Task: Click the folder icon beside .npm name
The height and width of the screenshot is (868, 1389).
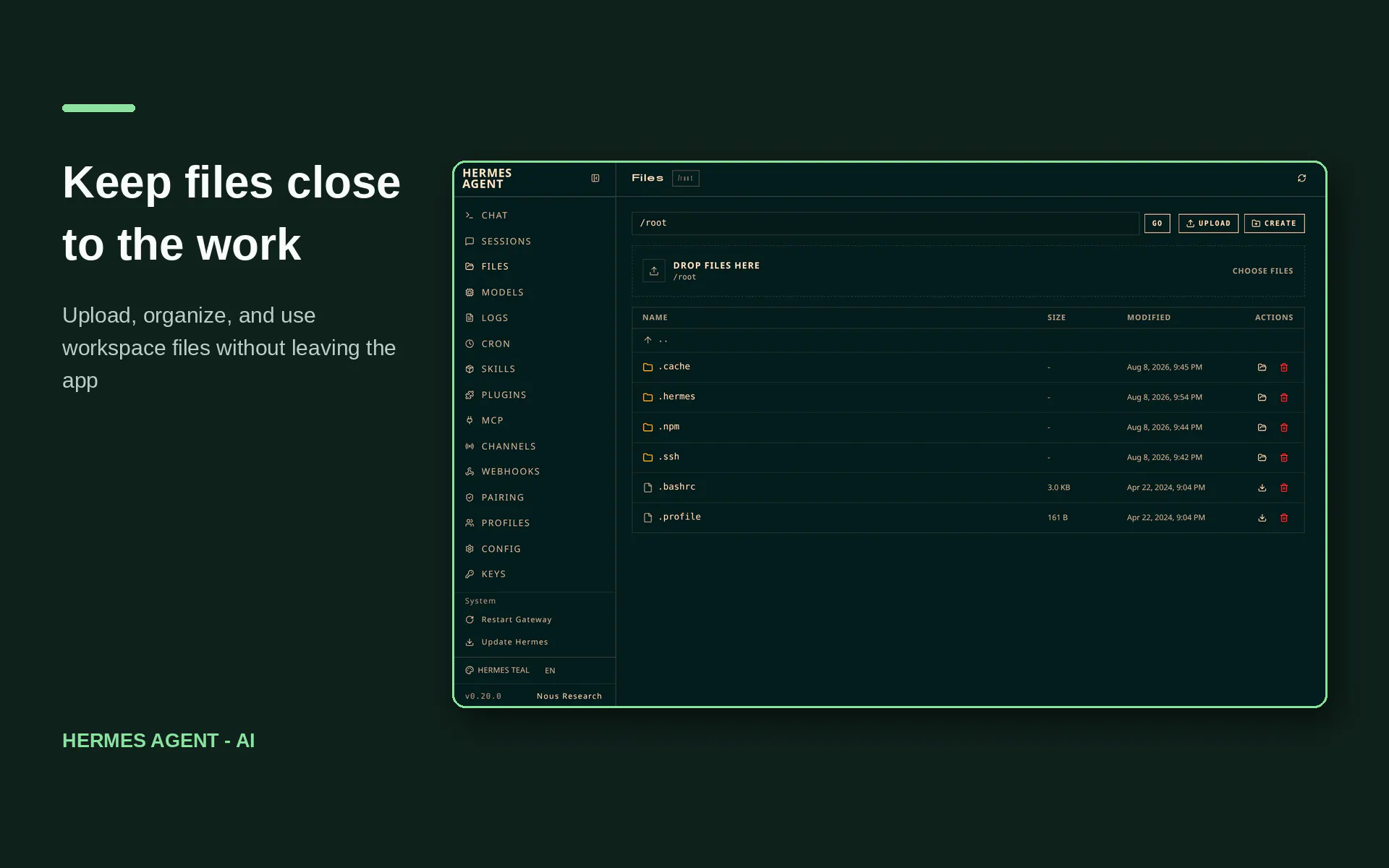Action: (647, 427)
